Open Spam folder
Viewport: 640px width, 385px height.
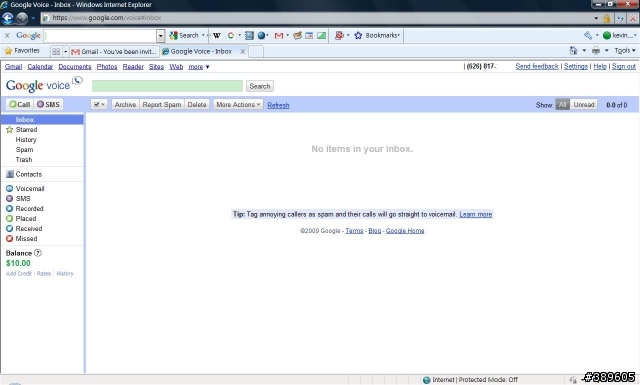pos(24,150)
